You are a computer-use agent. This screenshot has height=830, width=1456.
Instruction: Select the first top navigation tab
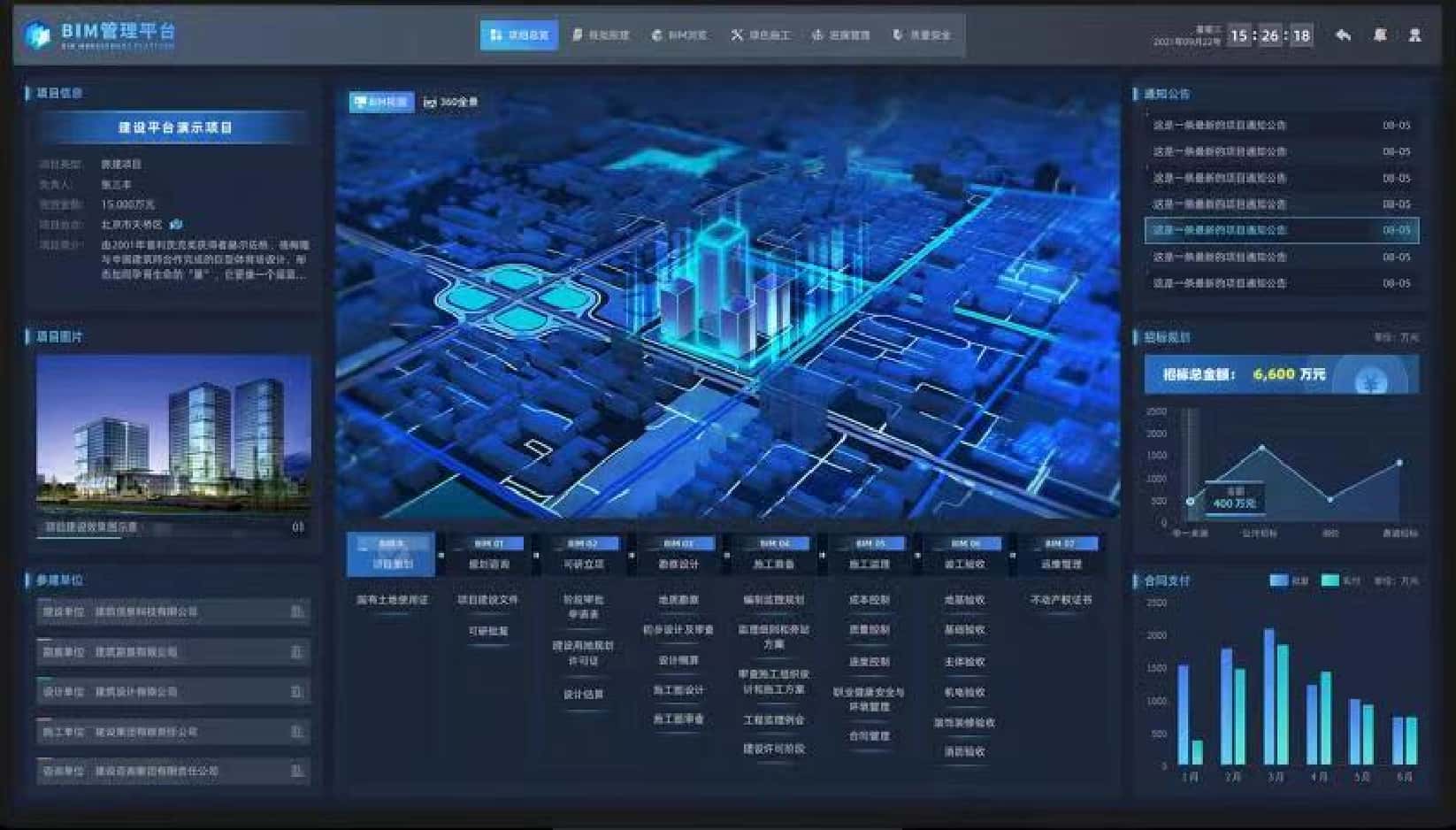(x=519, y=35)
